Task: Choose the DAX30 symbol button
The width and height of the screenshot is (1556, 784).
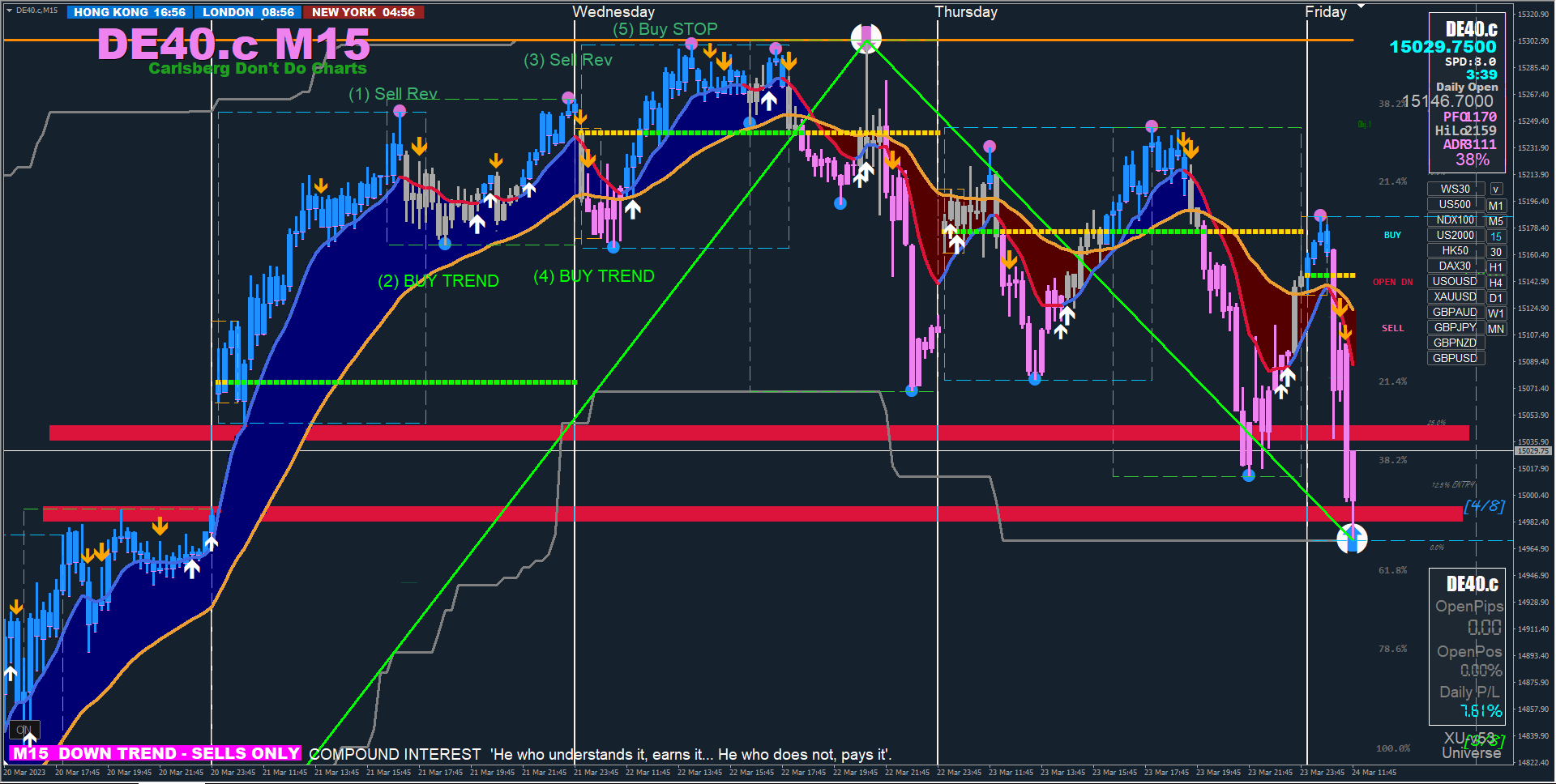Action: coord(1456,266)
